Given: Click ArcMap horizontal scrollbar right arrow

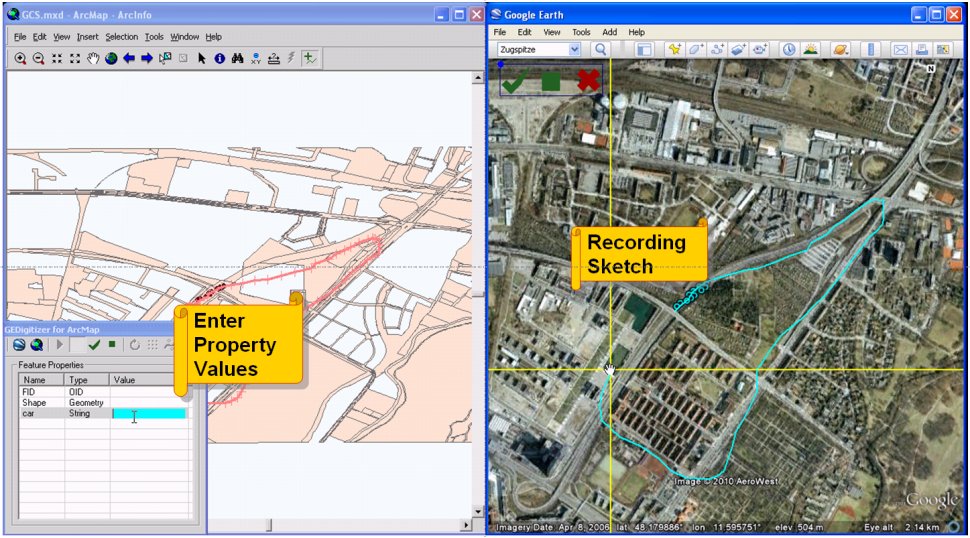Looking at the screenshot, I should tap(466, 526).
